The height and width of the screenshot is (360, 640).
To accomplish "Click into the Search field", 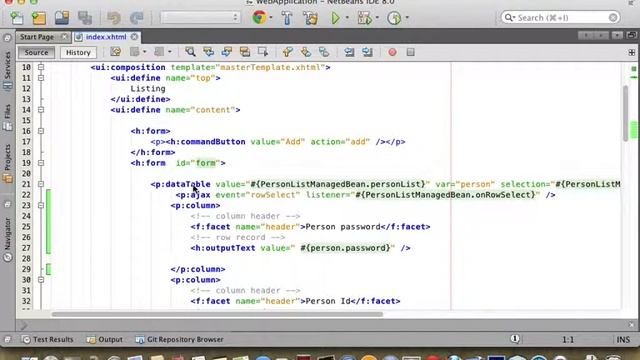I will point(560,18).
